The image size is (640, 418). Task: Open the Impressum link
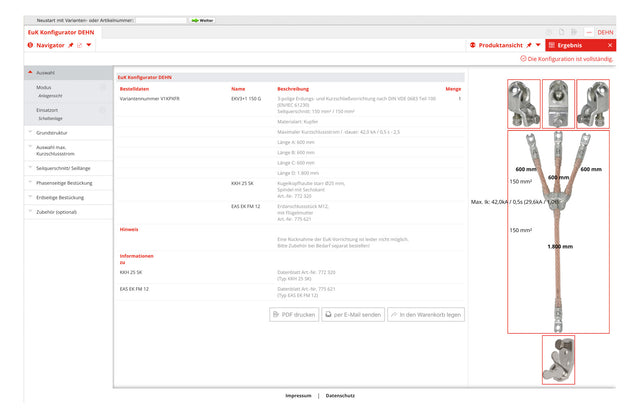pos(298,396)
